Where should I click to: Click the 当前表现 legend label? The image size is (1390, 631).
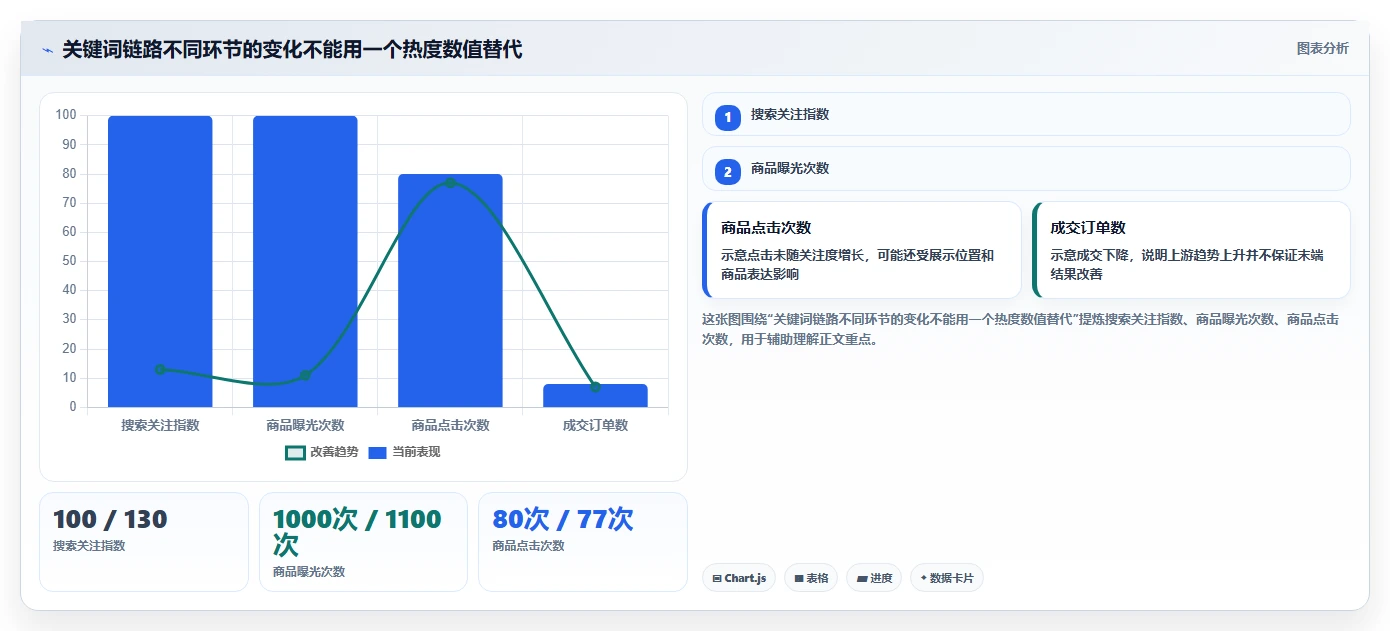(x=416, y=452)
